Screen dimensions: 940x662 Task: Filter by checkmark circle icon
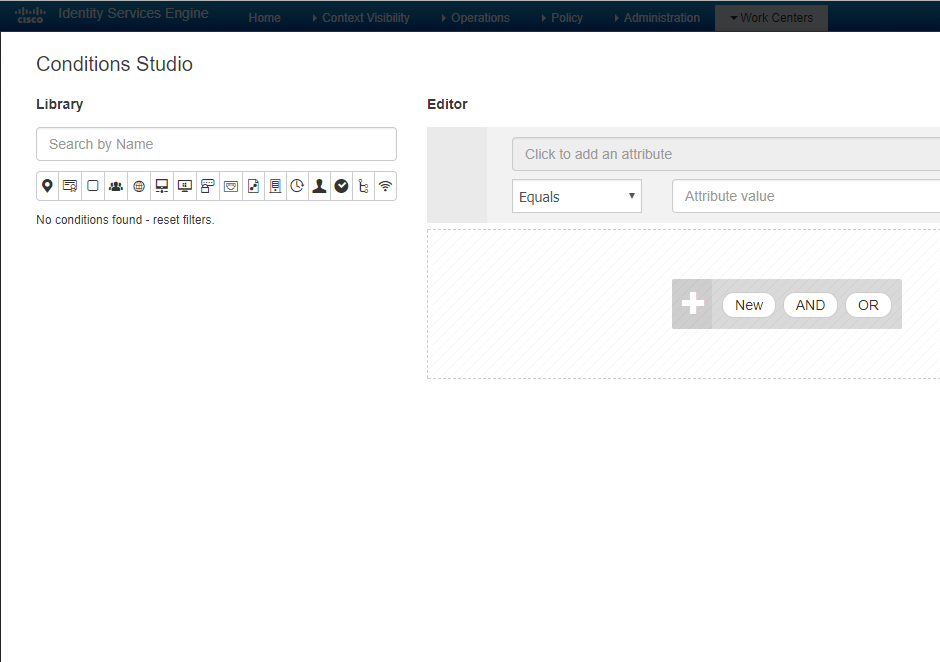coord(341,186)
